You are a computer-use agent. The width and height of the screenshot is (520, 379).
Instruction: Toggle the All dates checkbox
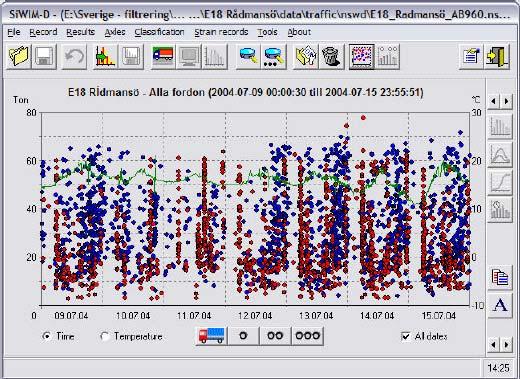tap(406, 336)
